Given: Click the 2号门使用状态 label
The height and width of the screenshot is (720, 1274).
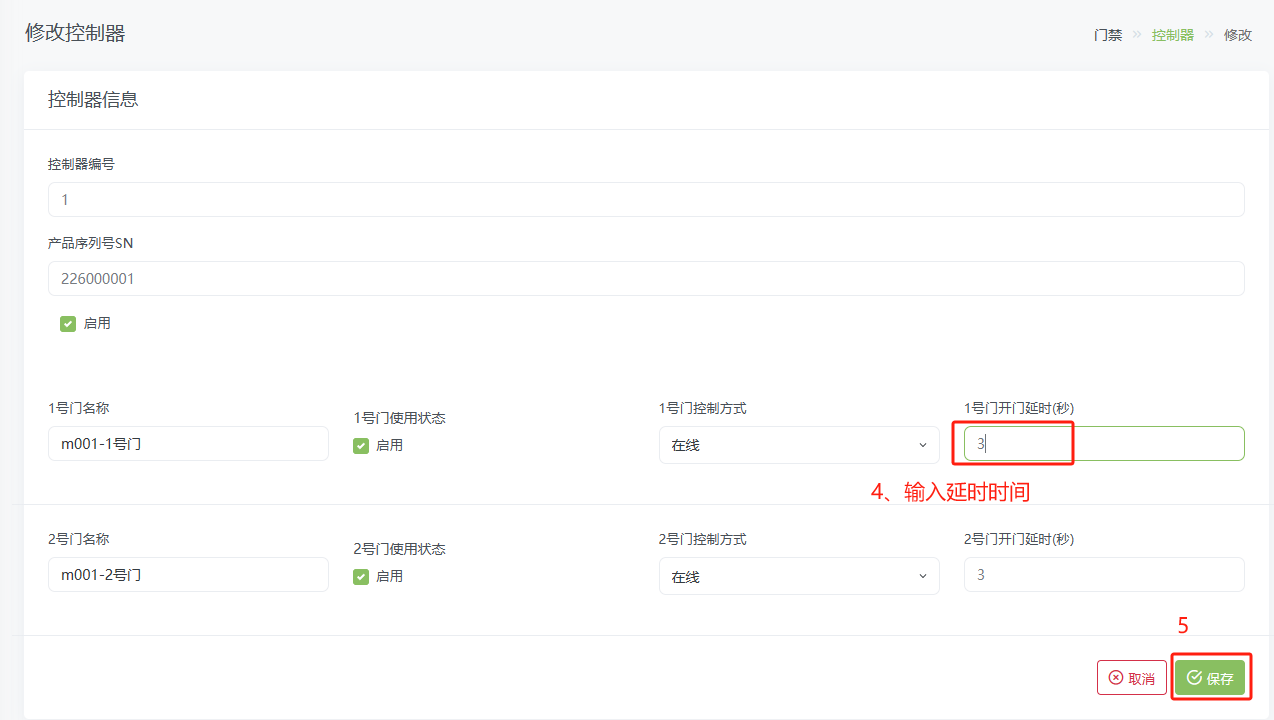Looking at the screenshot, I should click(399, 549).
